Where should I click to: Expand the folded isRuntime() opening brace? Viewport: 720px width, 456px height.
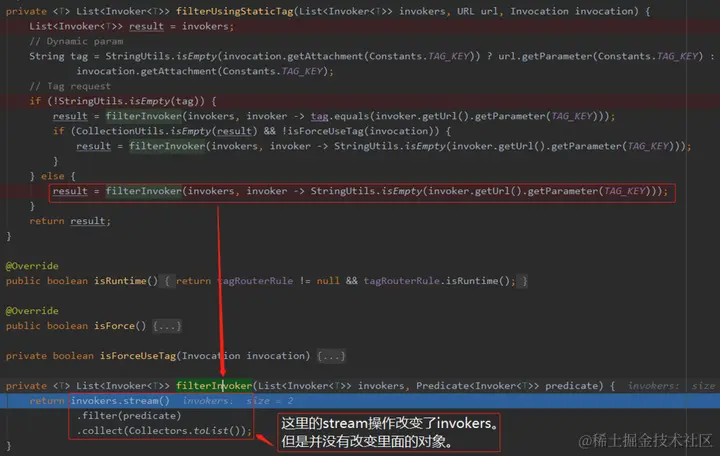(x=167, y=281)
